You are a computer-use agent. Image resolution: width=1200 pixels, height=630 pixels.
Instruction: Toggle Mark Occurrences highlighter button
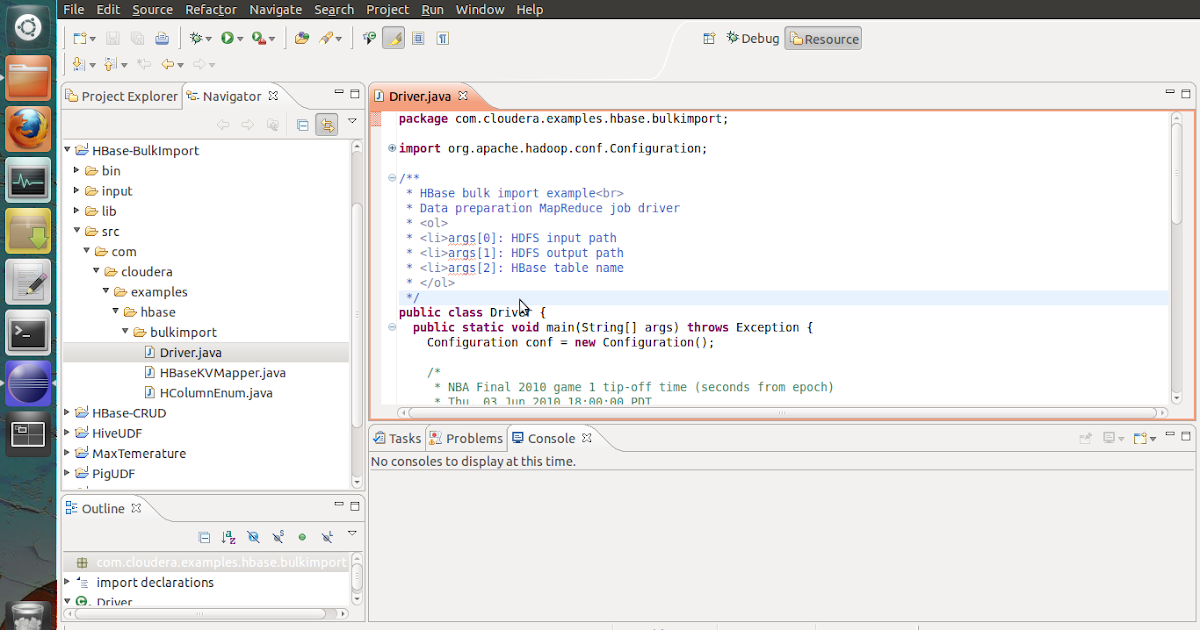394,38
